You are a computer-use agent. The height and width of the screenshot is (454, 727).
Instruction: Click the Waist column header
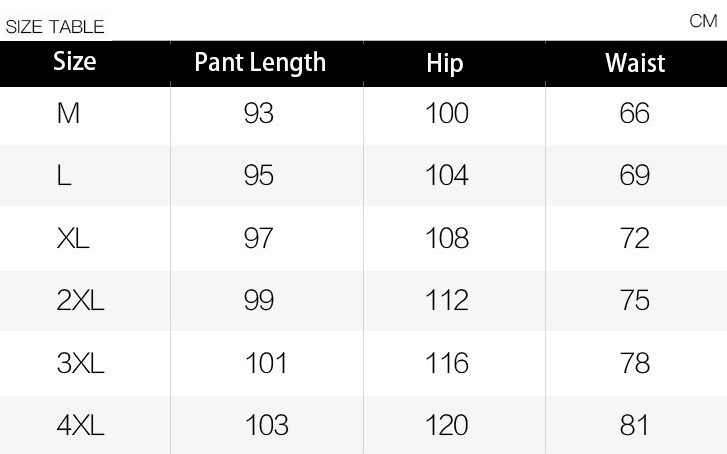click(635, 63)
